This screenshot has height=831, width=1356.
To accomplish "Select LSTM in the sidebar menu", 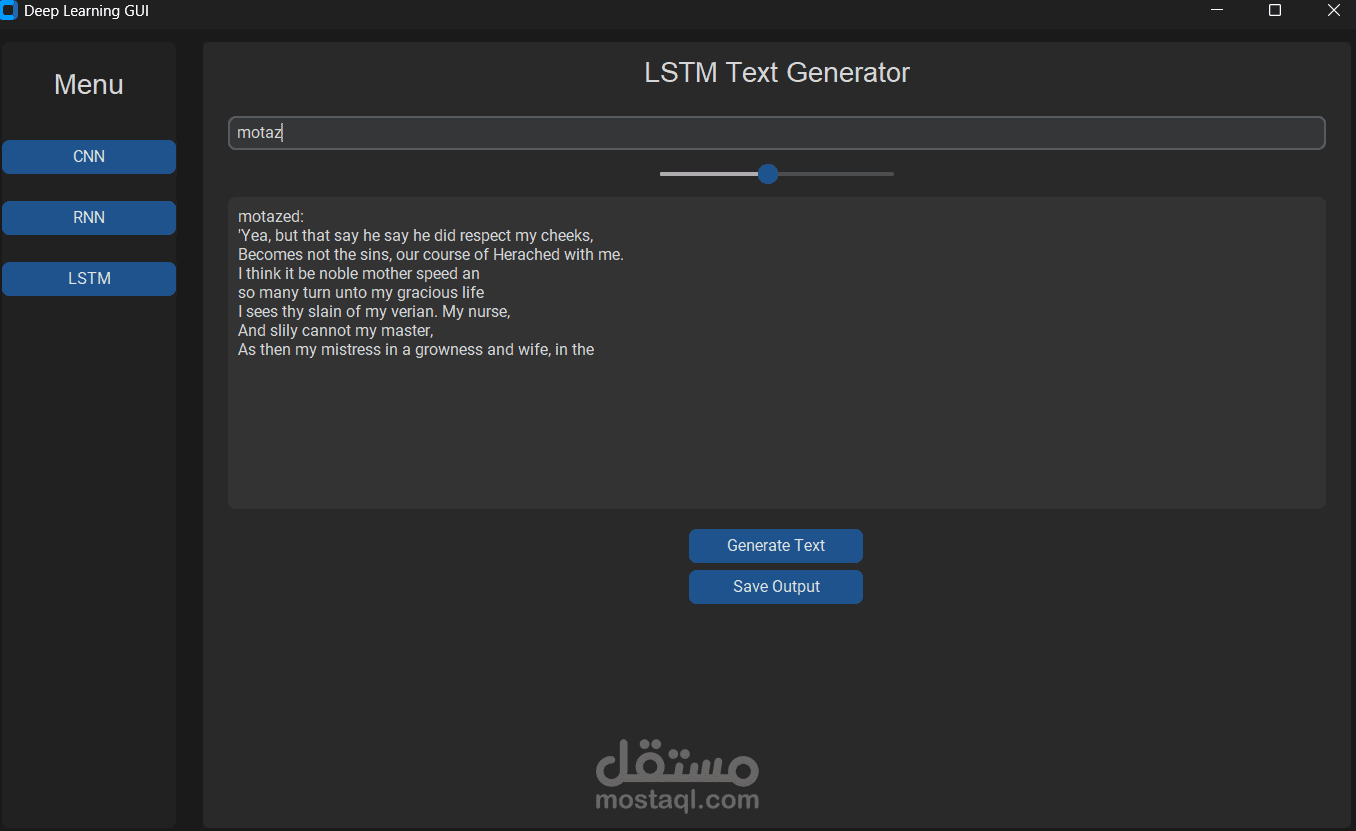I will 89,279.
